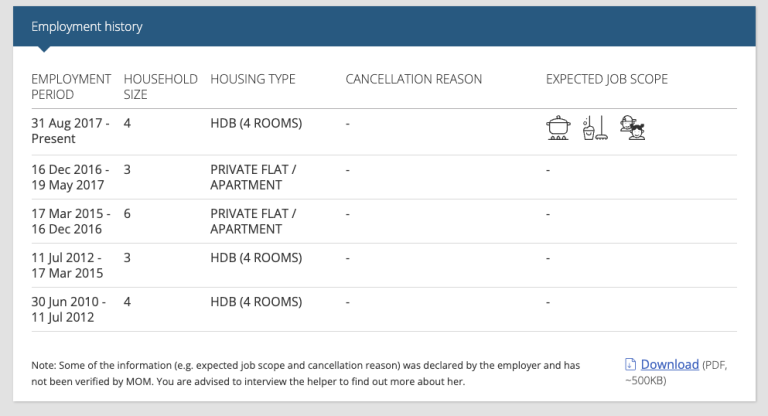Click household size 6 cell
Screen dimensions: 768x416
pos(127,214)
